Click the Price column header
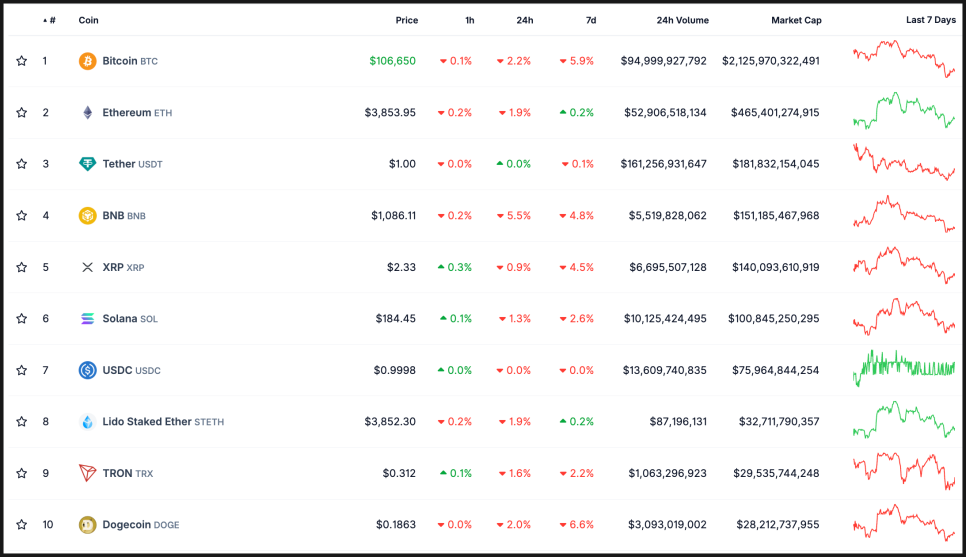966x557 pixels. [x=406, y=20]
